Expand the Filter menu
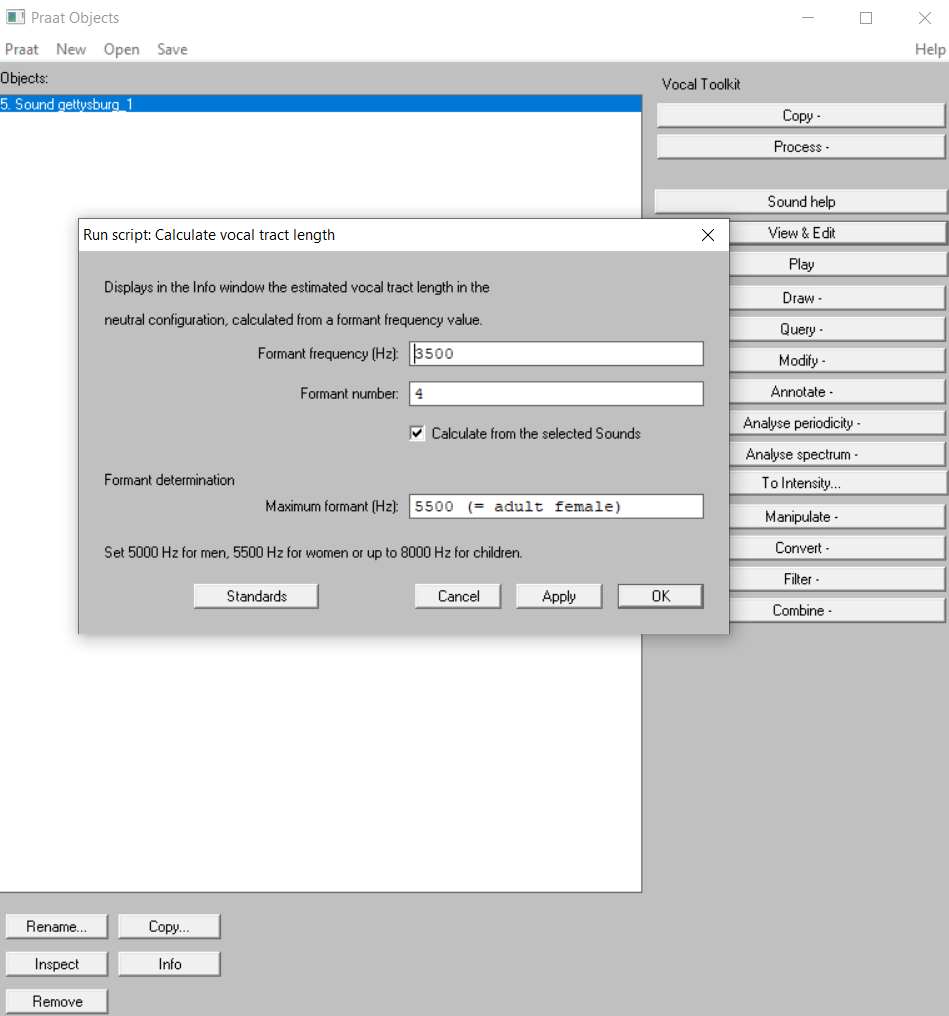The image size is (949, 1016). [x=838, y=579]
